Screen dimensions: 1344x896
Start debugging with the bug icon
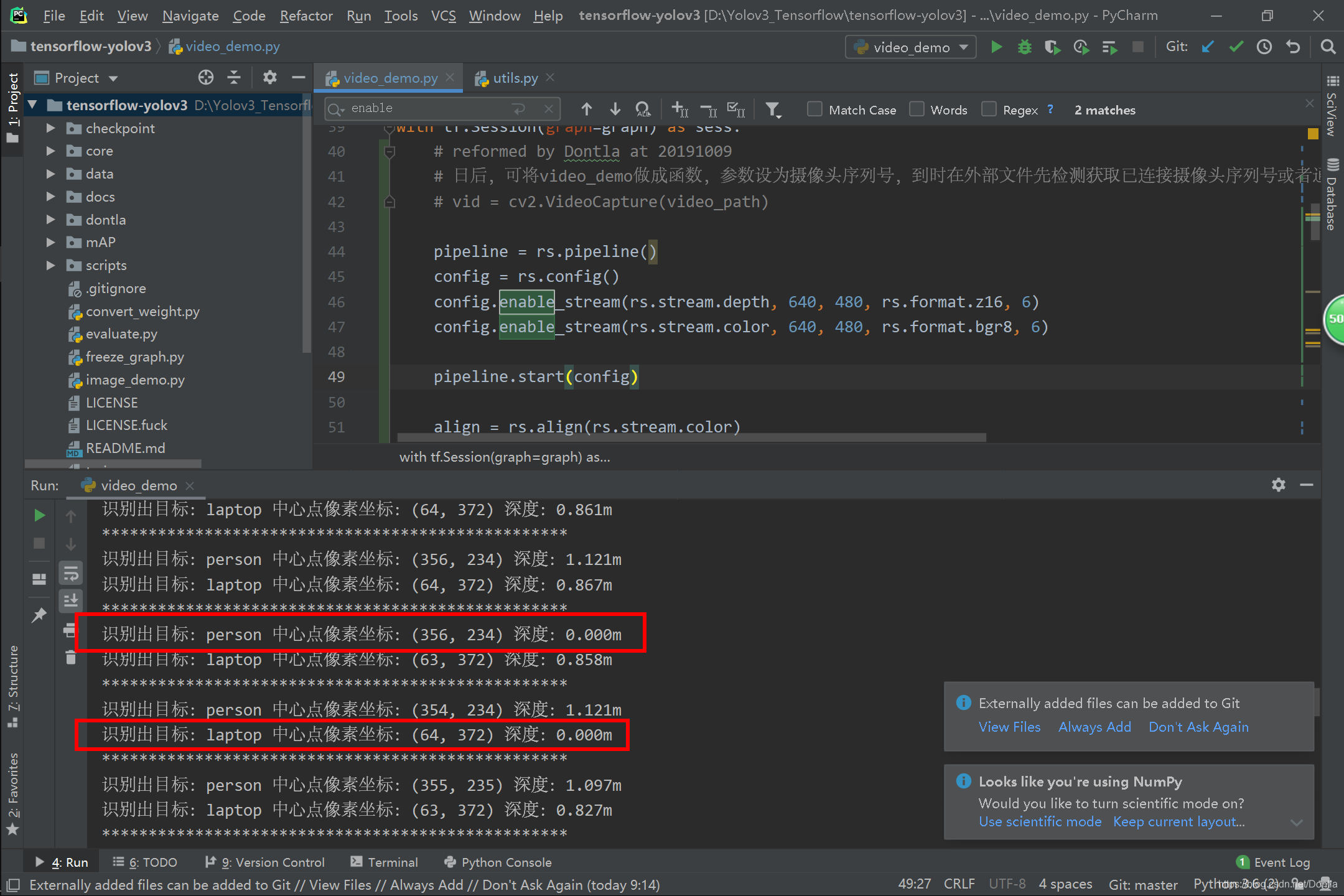point(1024,47)
